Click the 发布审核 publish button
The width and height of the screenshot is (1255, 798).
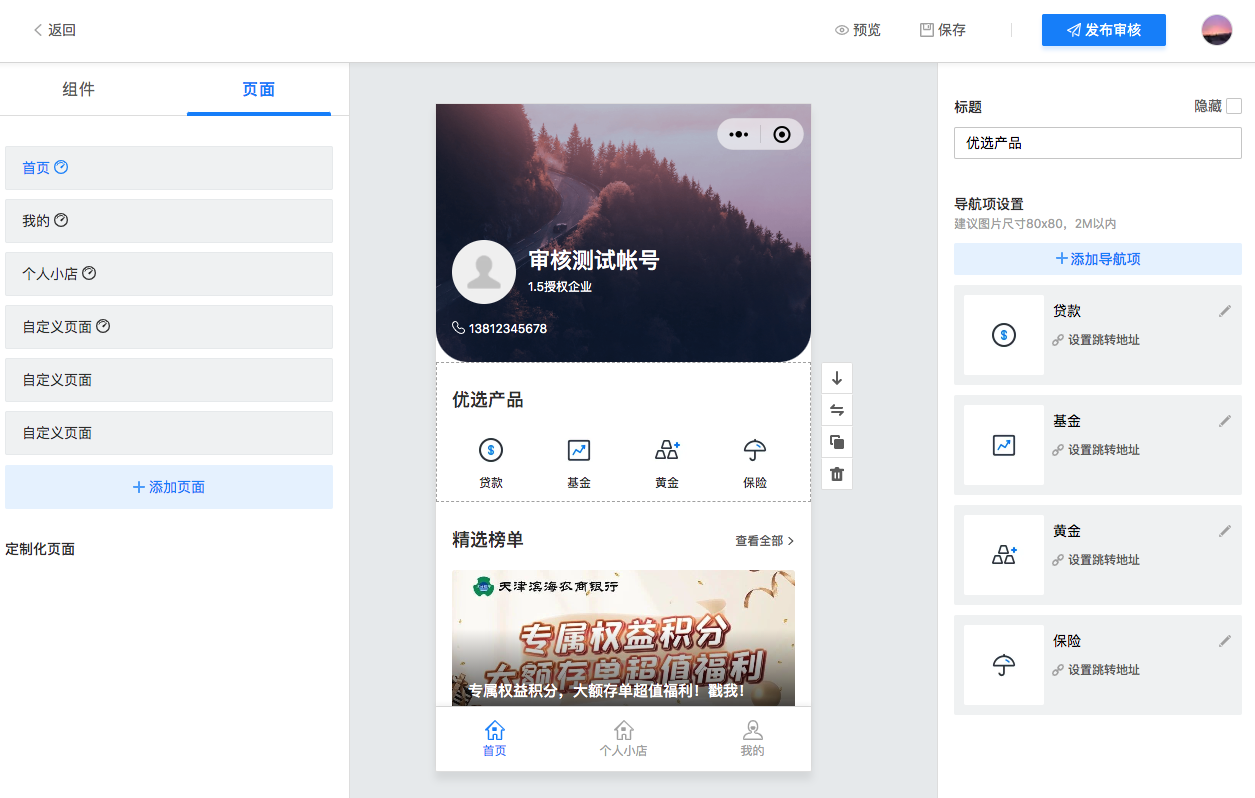(x=1104, y=30)
